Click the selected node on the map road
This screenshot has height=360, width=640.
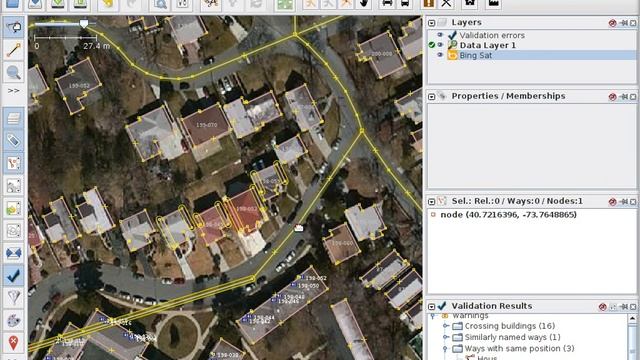[299, 228]
